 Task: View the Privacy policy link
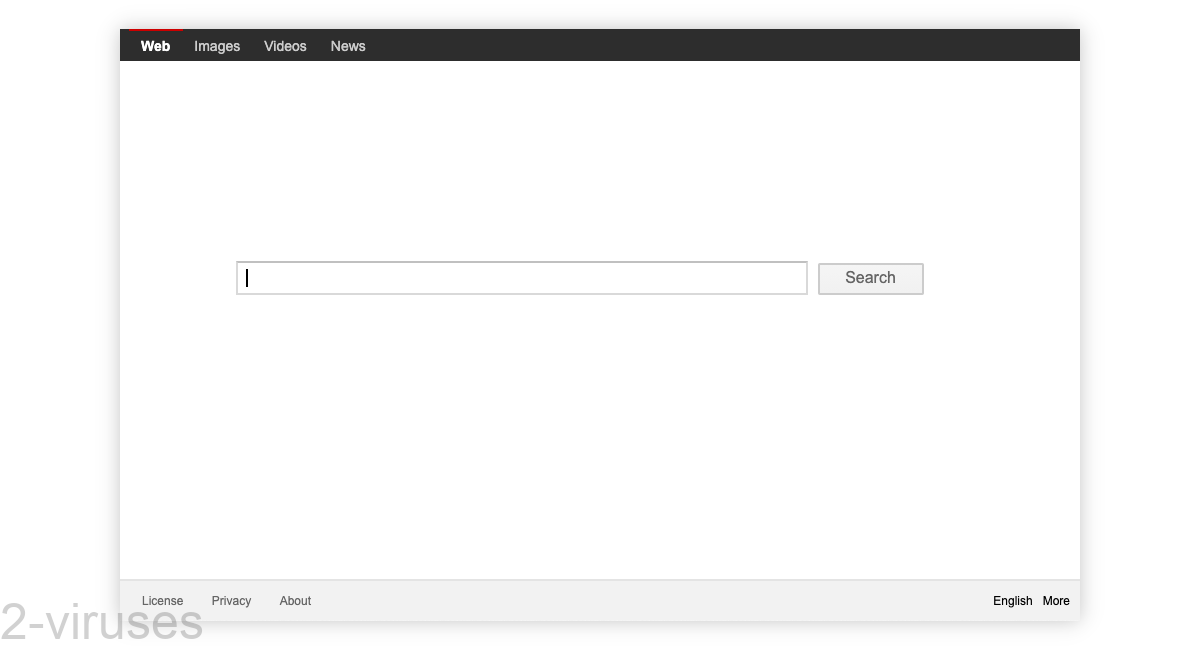[x=231, y=601]
